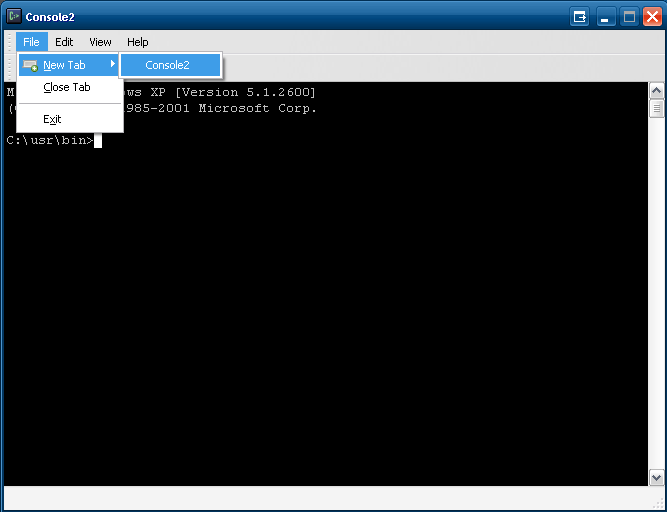Click the vertical scrollbar thumb

656,108
